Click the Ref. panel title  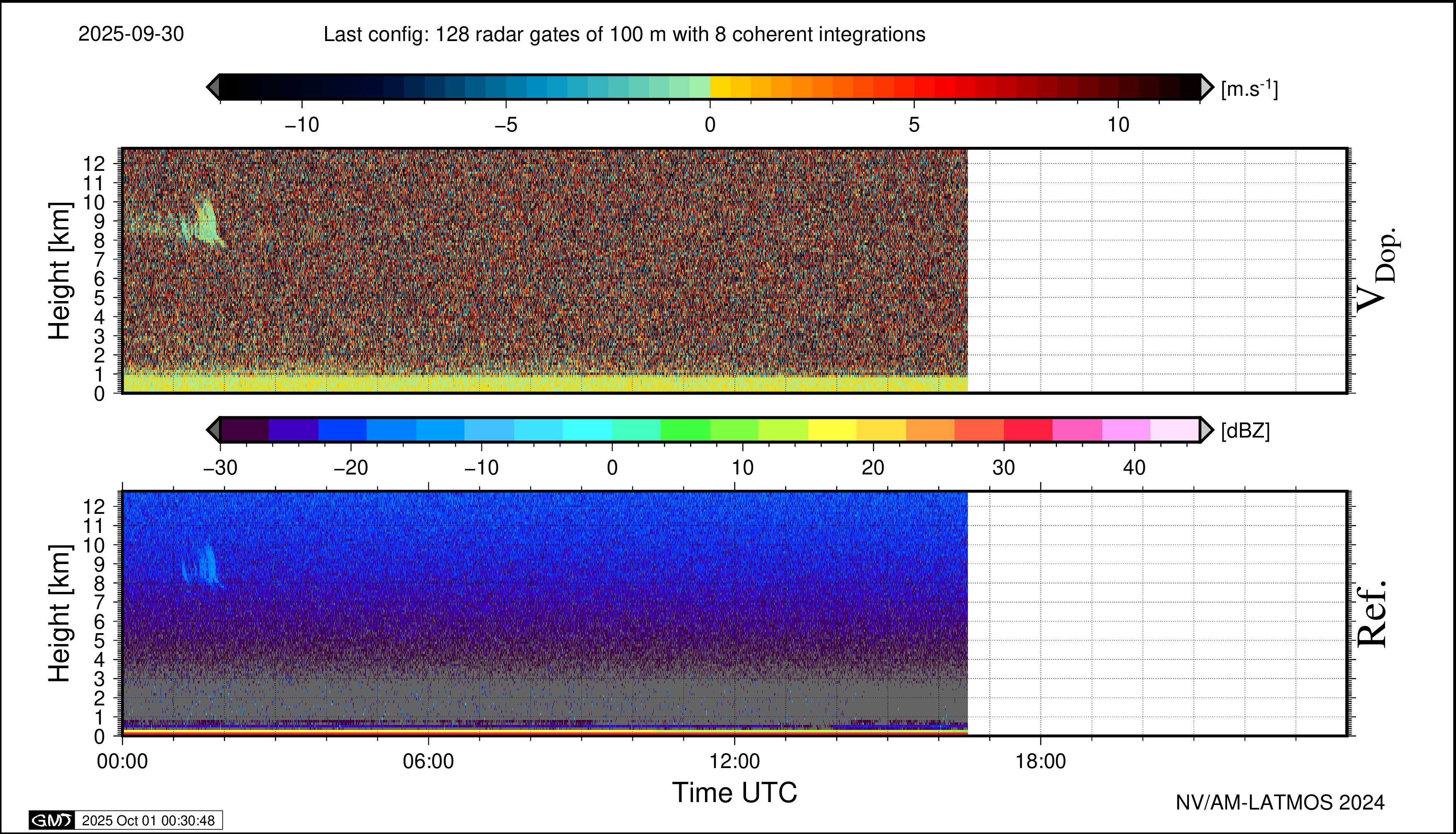(x=1372, y=614)
